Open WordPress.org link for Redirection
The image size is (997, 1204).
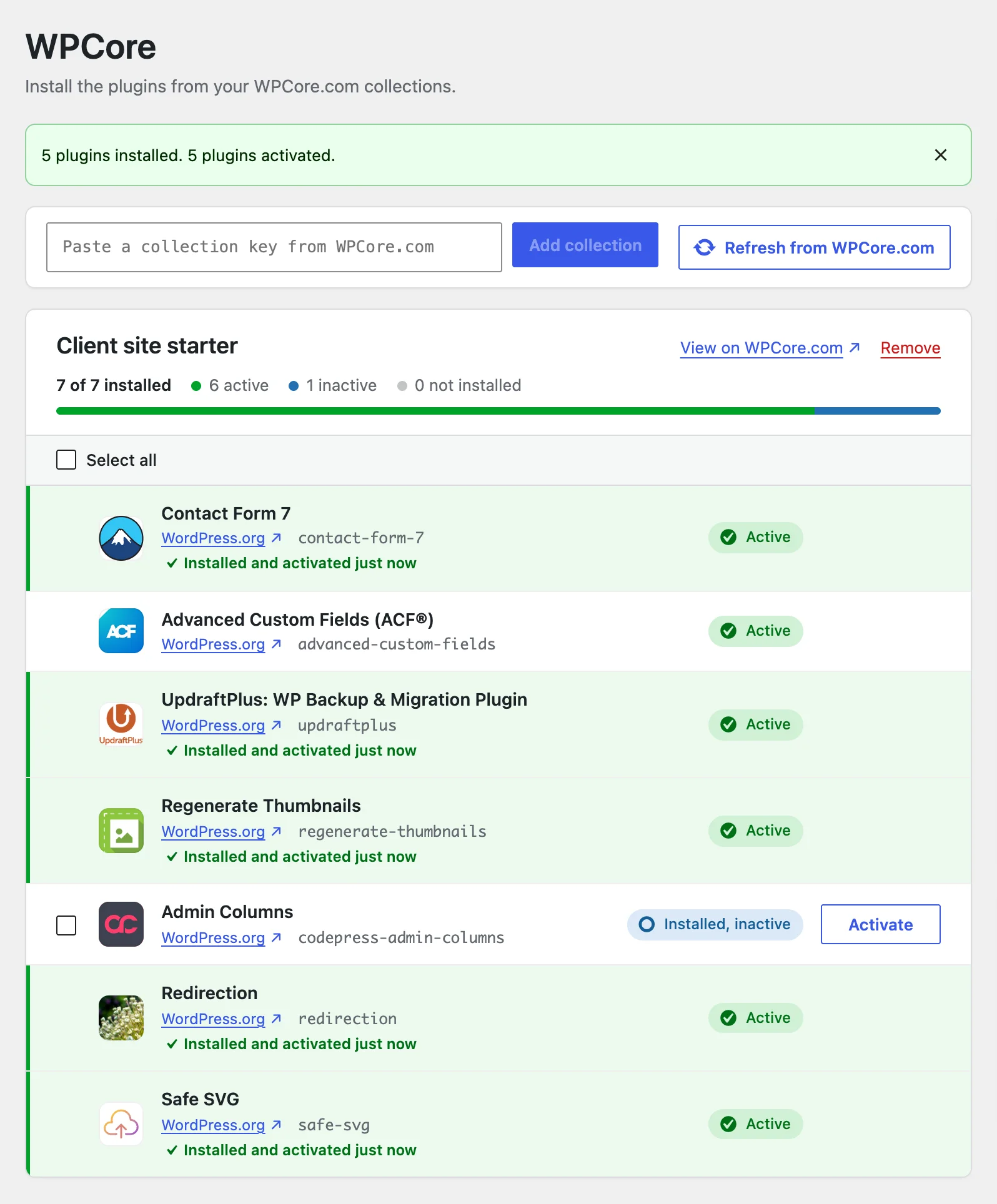(x=222, y=1019)
